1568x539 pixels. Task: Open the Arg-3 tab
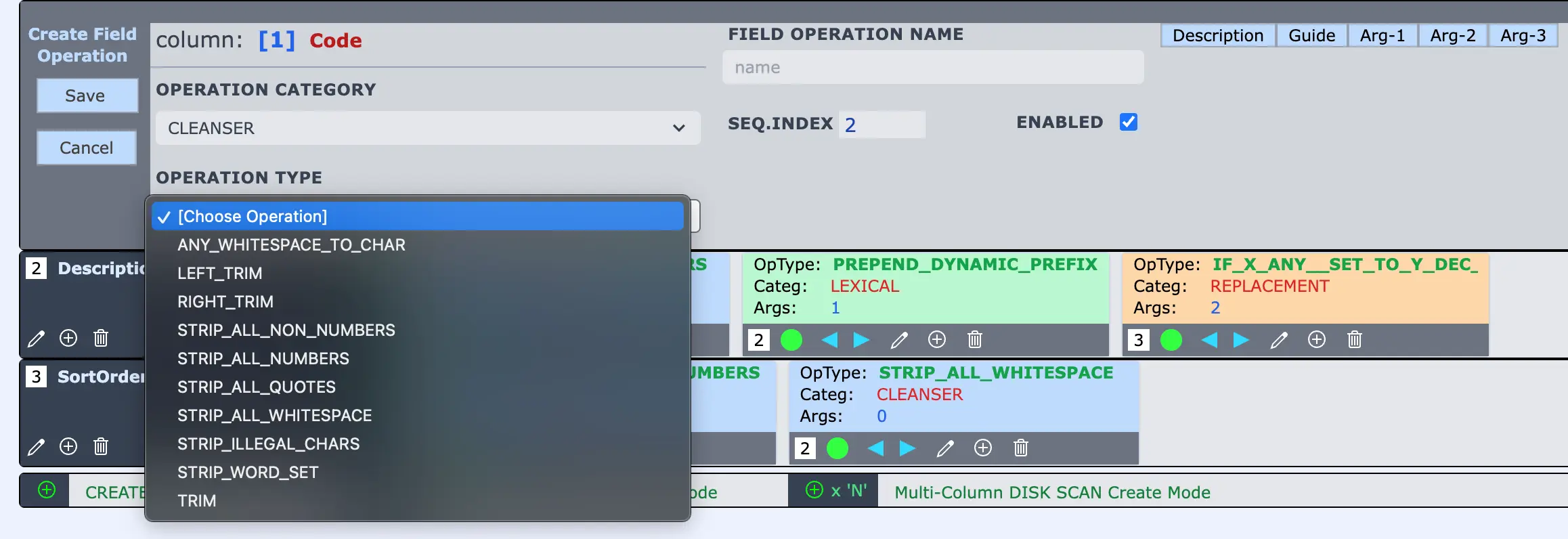[x=1523, y=35]
